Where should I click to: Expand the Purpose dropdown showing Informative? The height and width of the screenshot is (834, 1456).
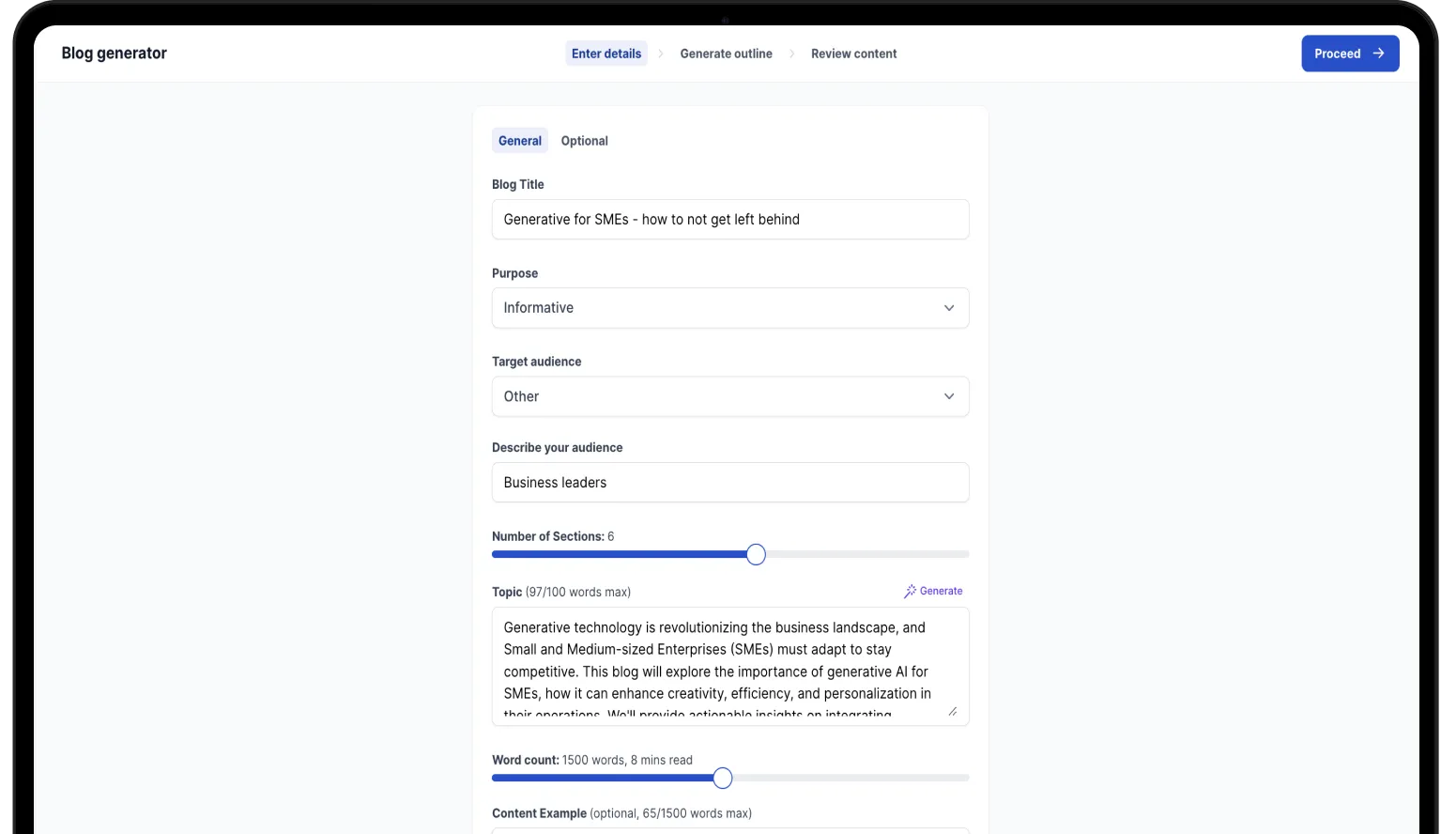[729, 308]
